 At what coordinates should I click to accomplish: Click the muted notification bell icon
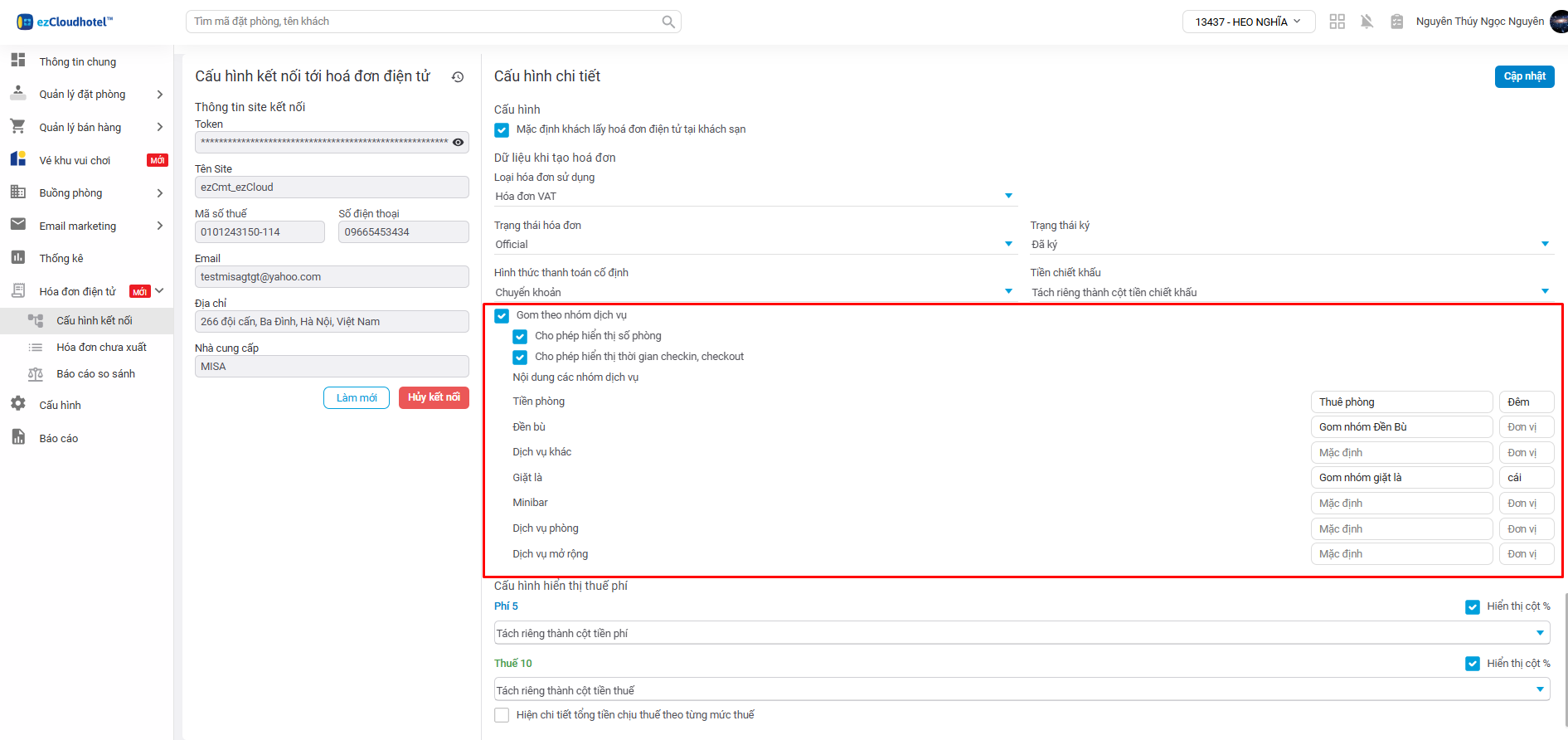coord(1367,22)
